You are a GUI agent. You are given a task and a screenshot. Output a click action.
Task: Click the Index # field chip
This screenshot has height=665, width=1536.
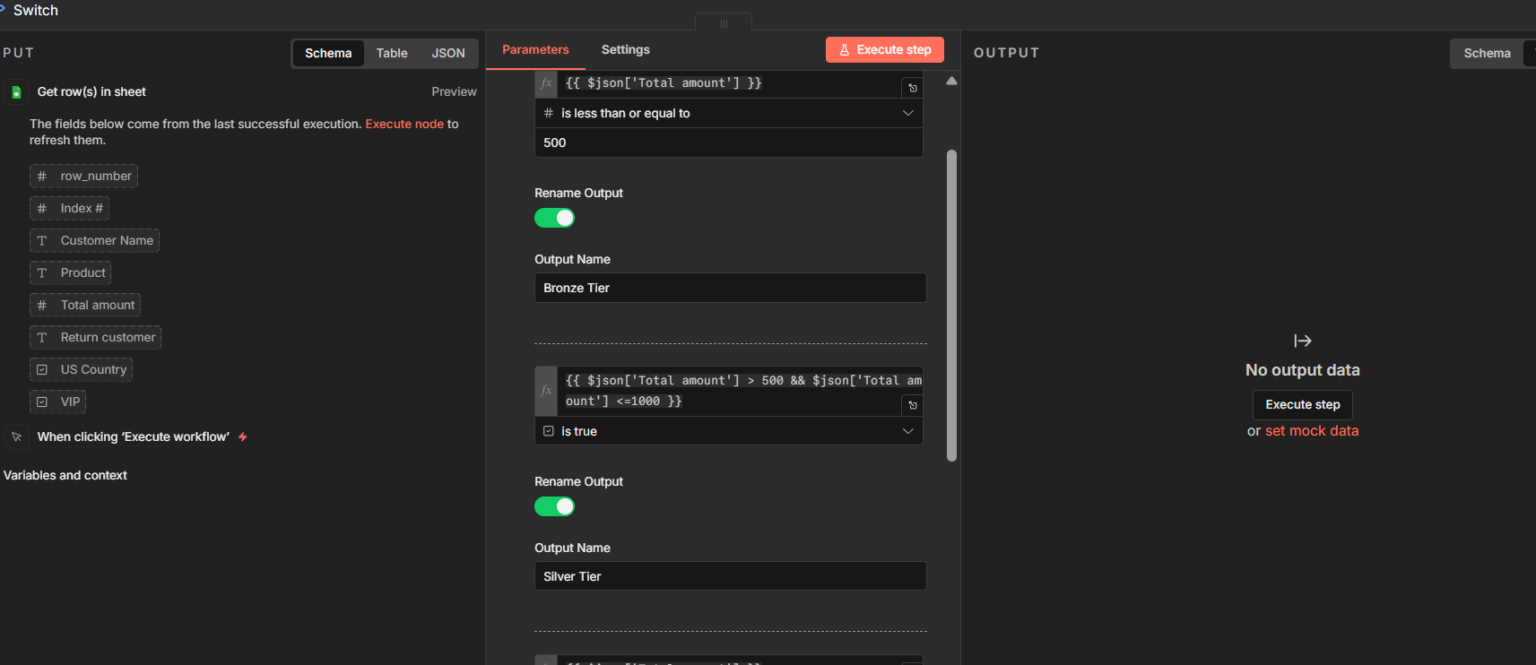(70, 208)
